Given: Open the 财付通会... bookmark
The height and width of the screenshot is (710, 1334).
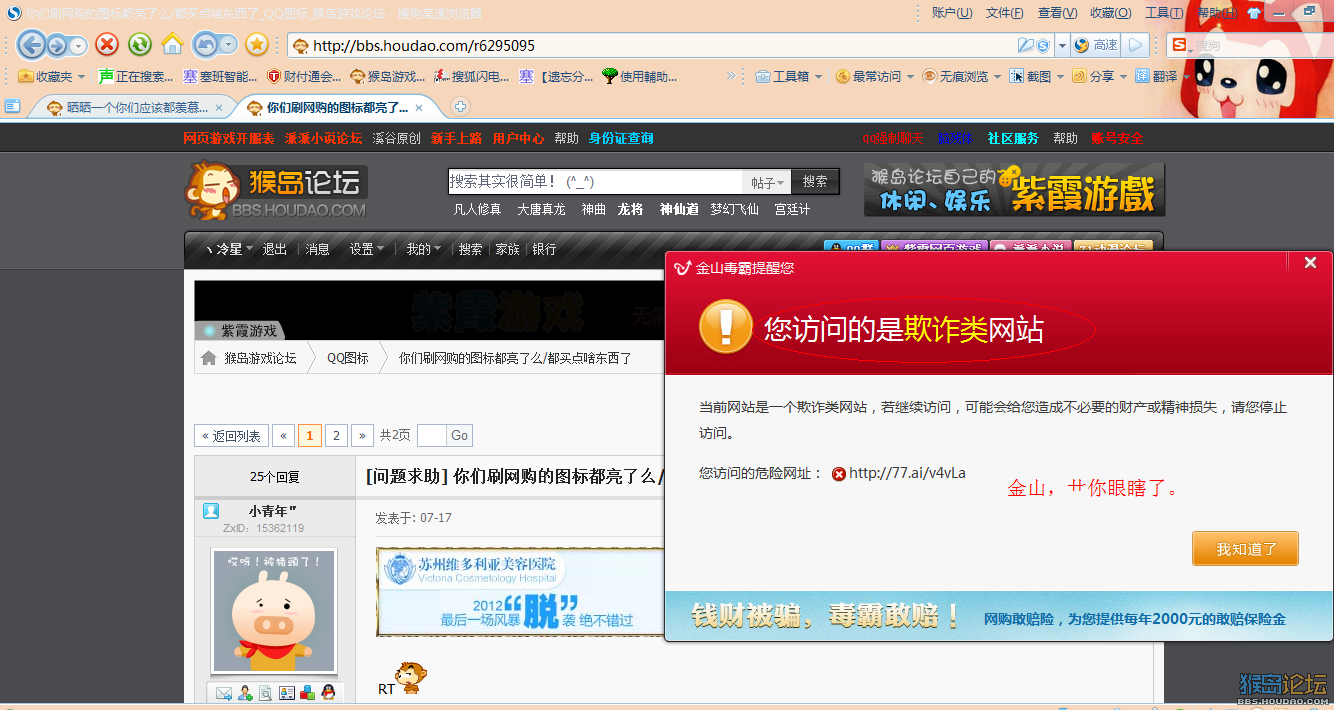Looking at the screenshot, I should pos(305,76).
